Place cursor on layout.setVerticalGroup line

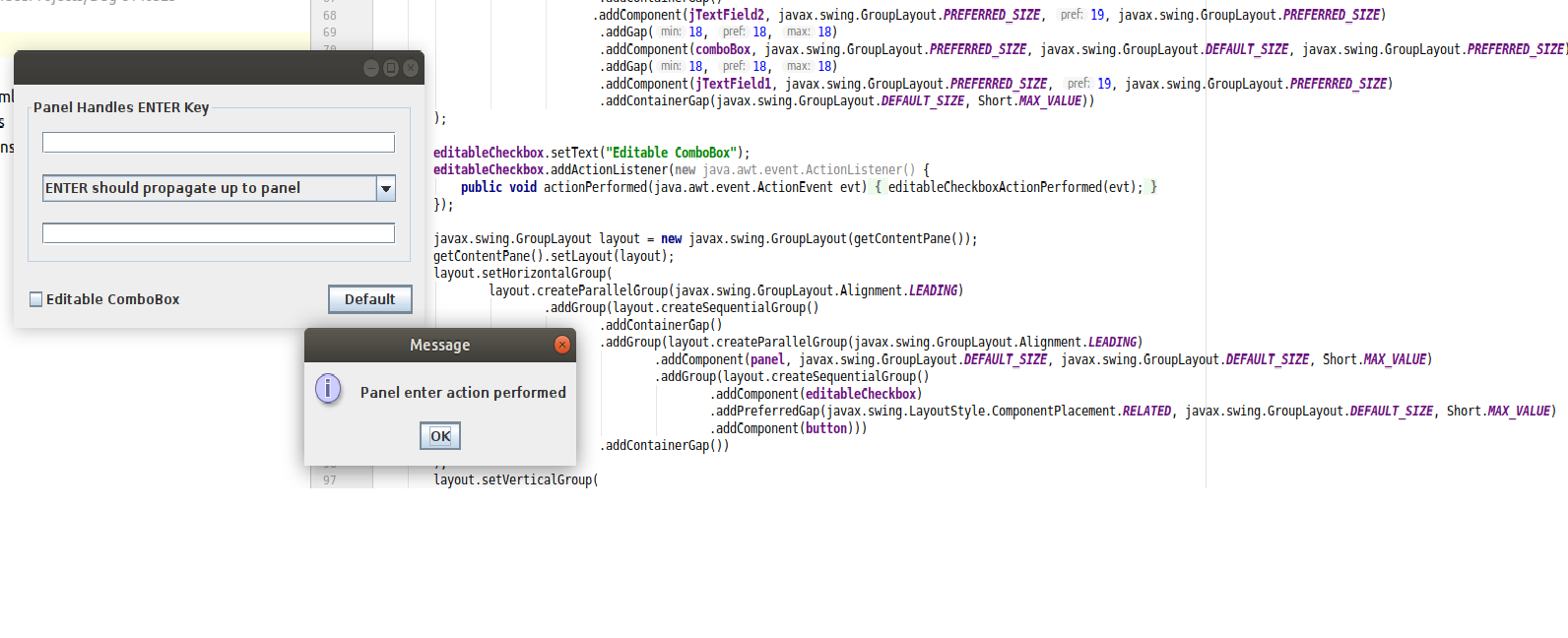514,480
